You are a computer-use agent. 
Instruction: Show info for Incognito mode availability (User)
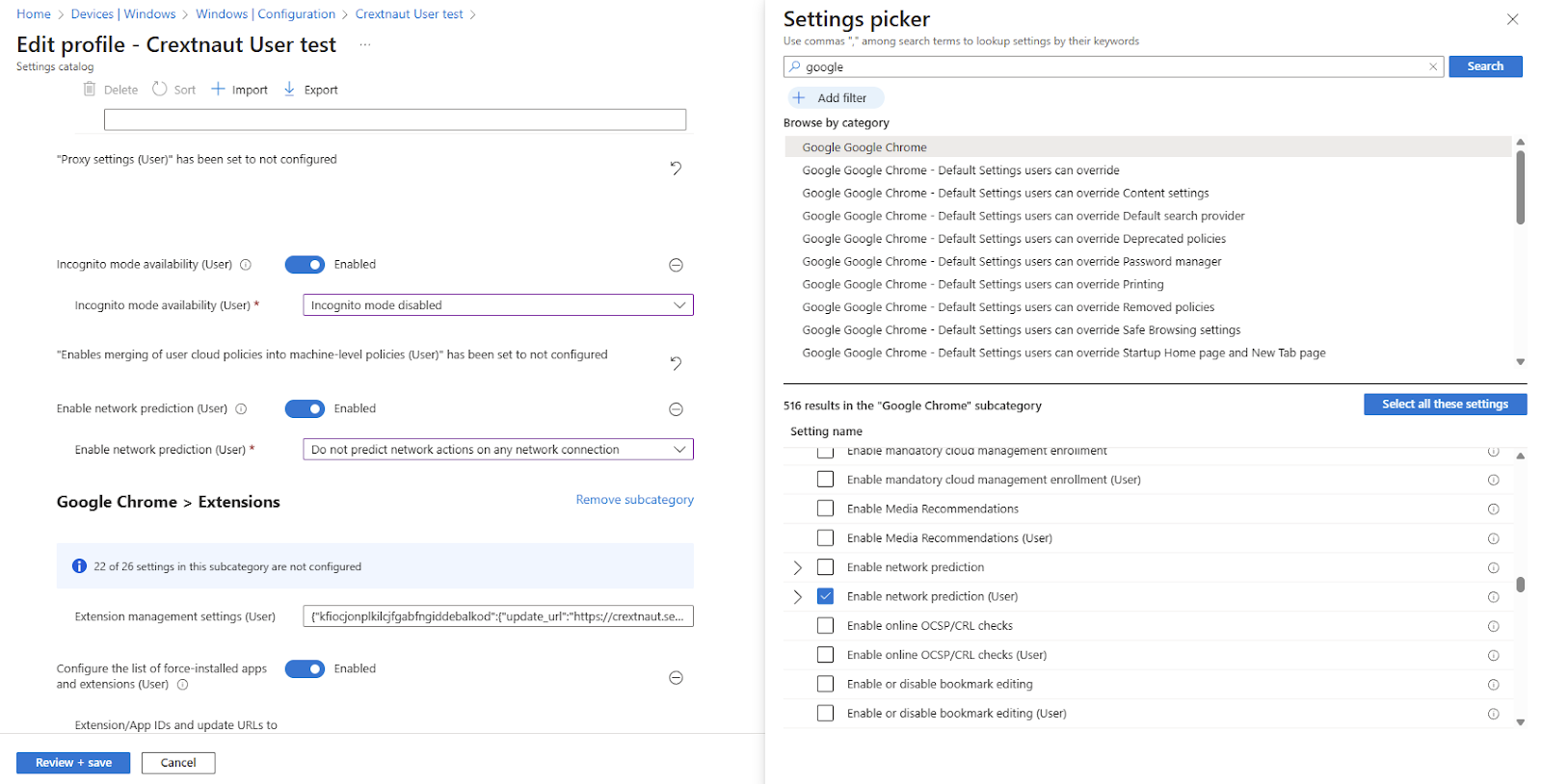click(246, 265)
